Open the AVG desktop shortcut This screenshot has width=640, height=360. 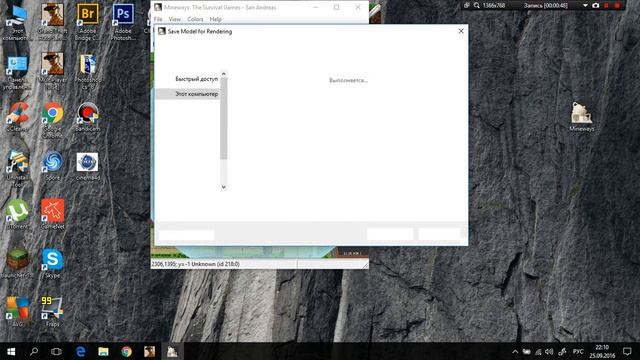17,312
